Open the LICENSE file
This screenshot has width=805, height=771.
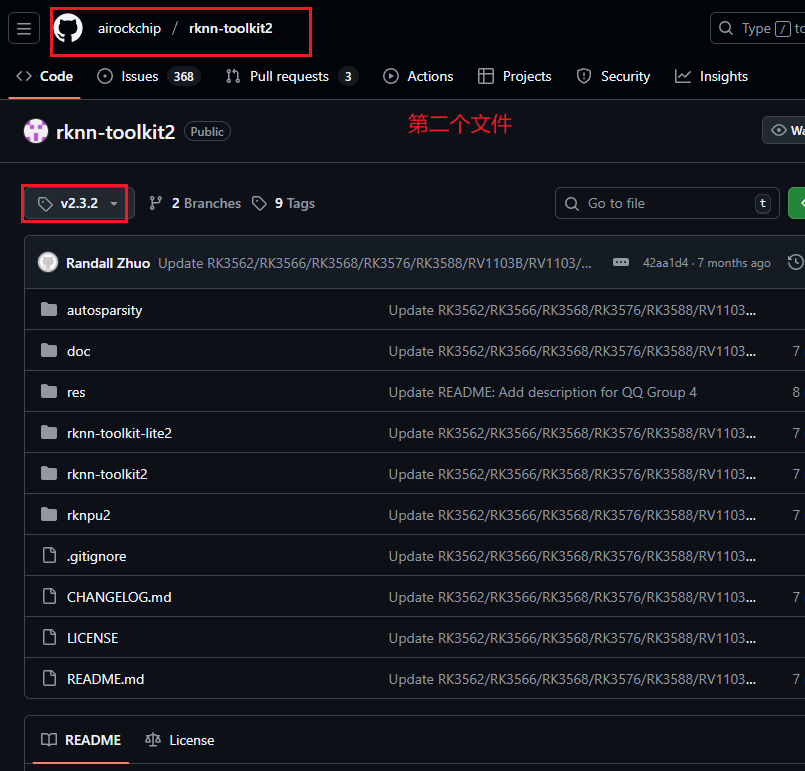tap(92, 638)
